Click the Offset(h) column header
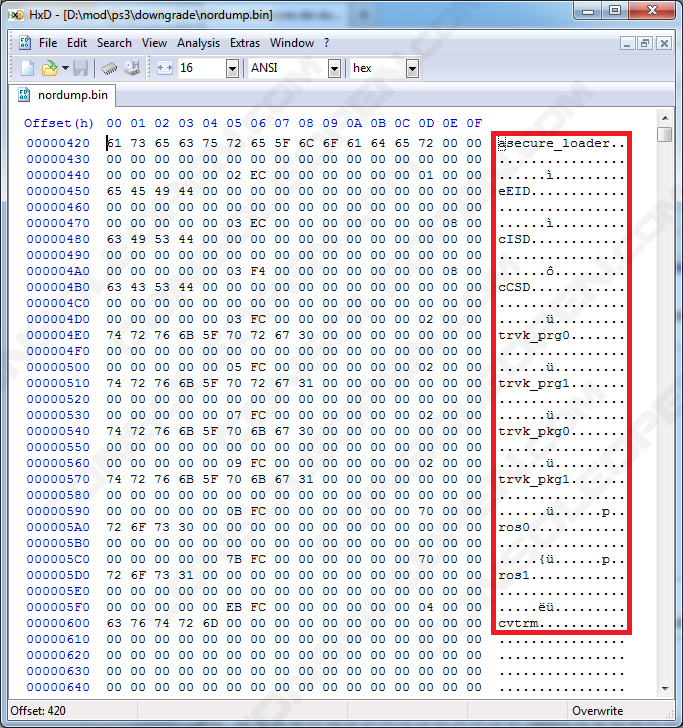 pyautogui.click(x=59, y=123)
